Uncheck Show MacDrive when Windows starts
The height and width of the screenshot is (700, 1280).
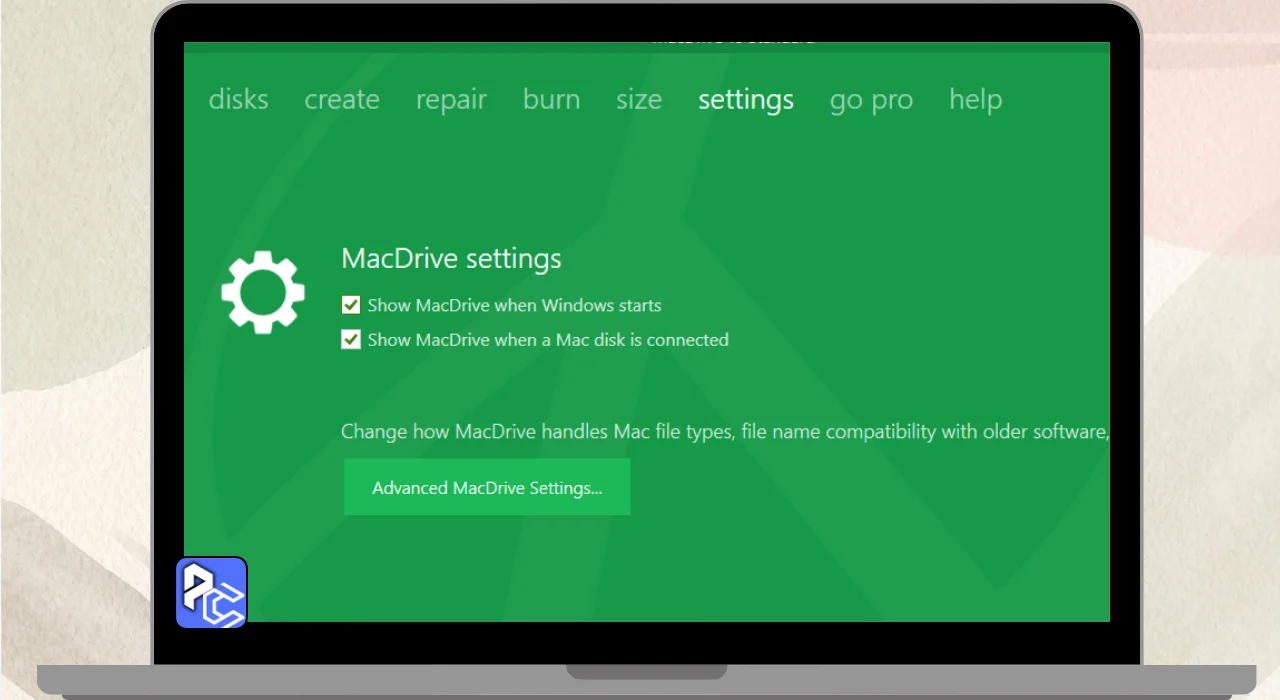click(351, 305)
